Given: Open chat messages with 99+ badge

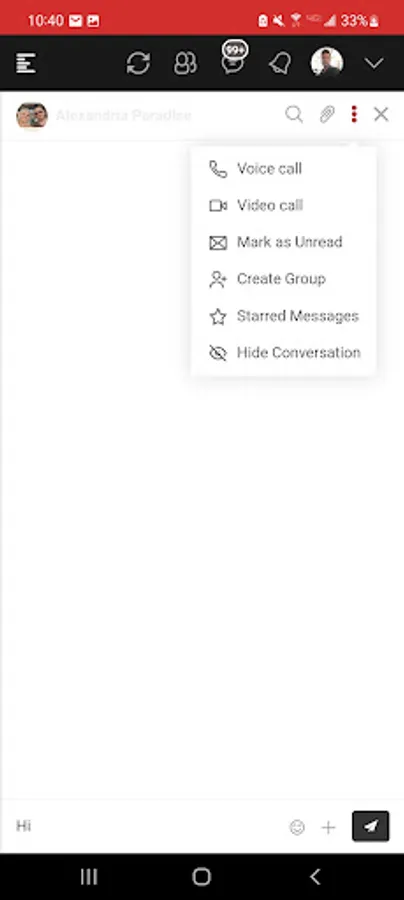Looking at the screenshot, I should point(233,60).
